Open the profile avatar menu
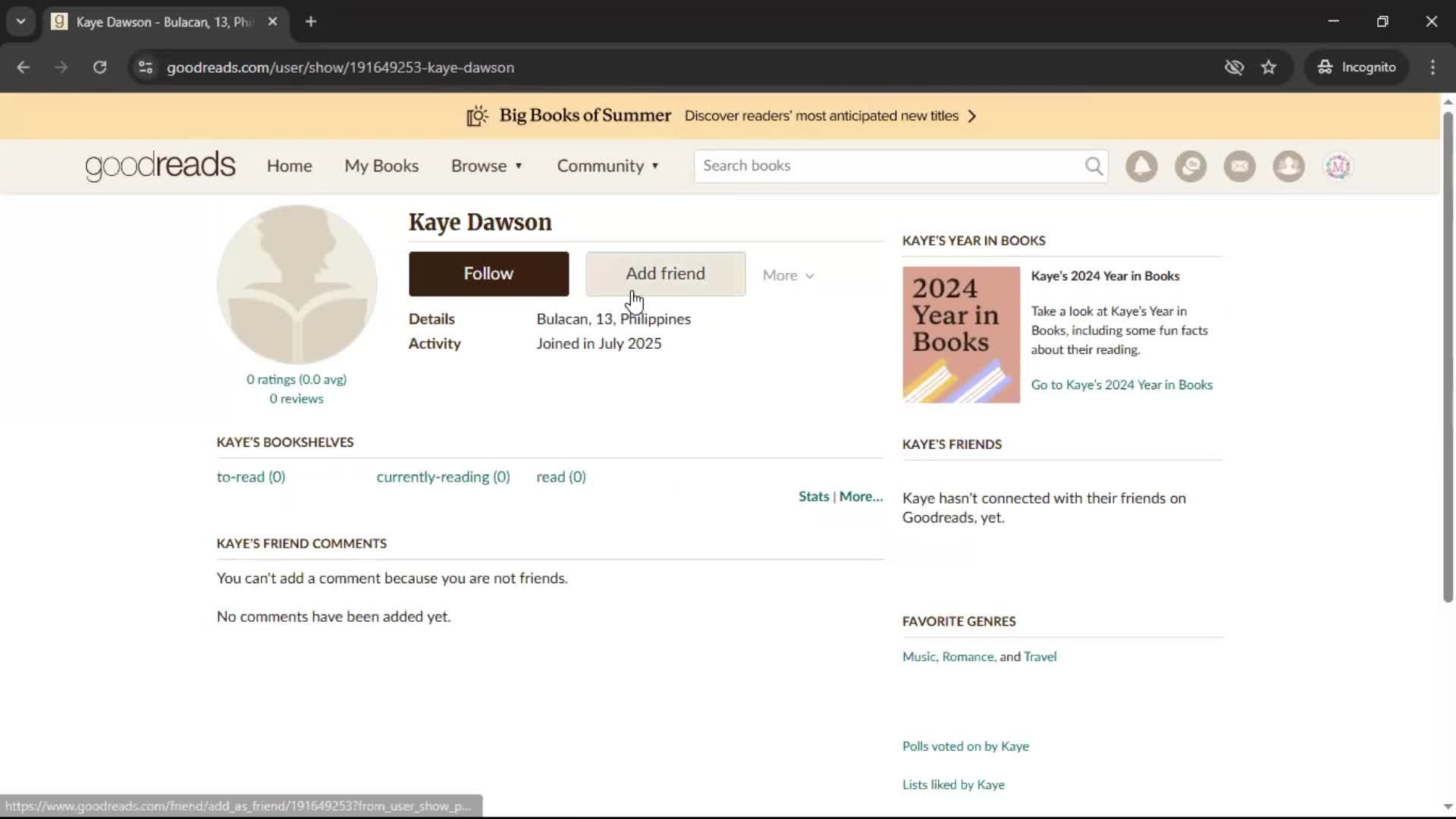The height and width of the screenshot is (819, 1456). [x=1338, y=166]
